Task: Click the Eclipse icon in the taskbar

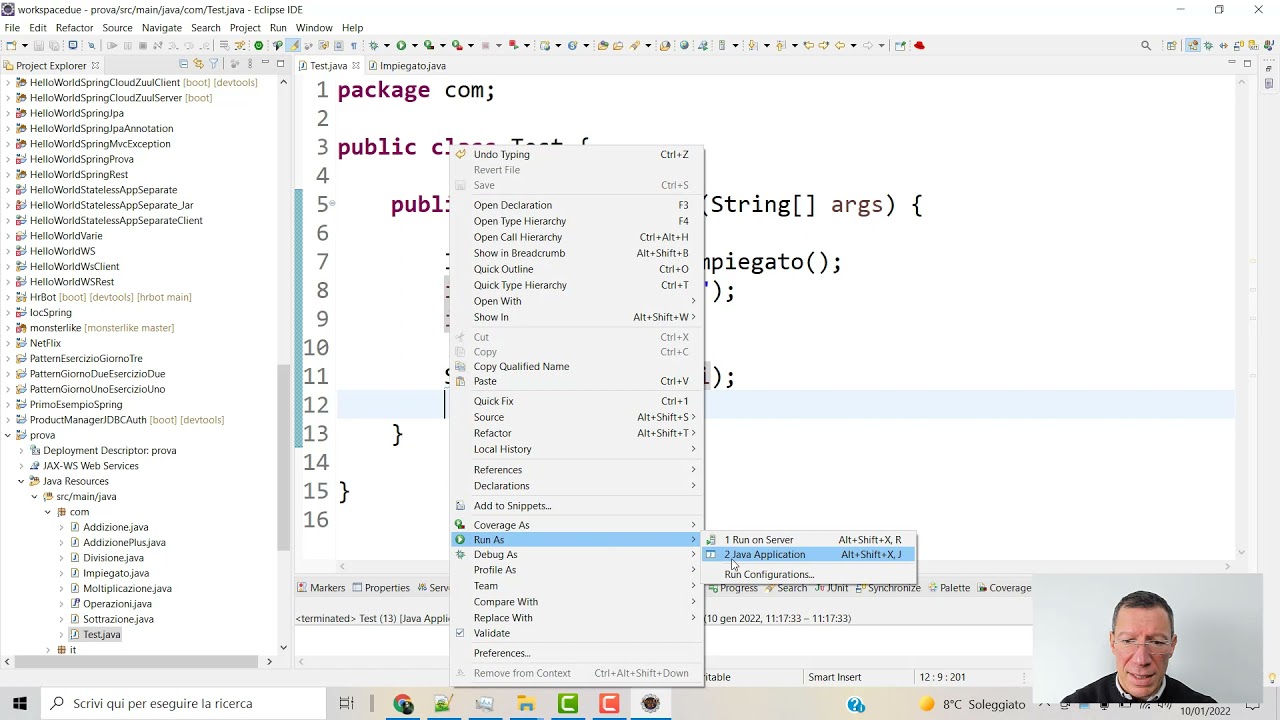Action: coord(650,704)
